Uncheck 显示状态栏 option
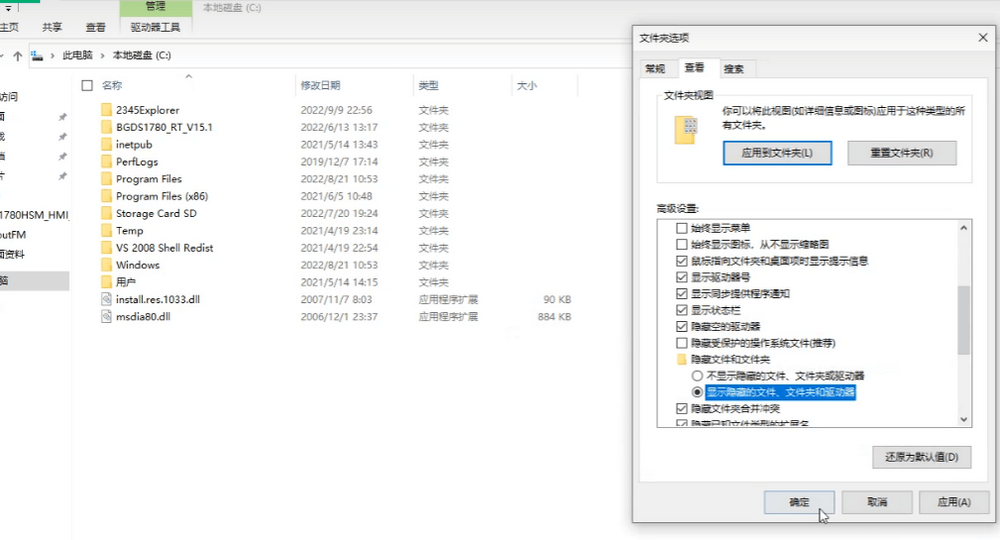1000x540 pixels. point(682,310)
